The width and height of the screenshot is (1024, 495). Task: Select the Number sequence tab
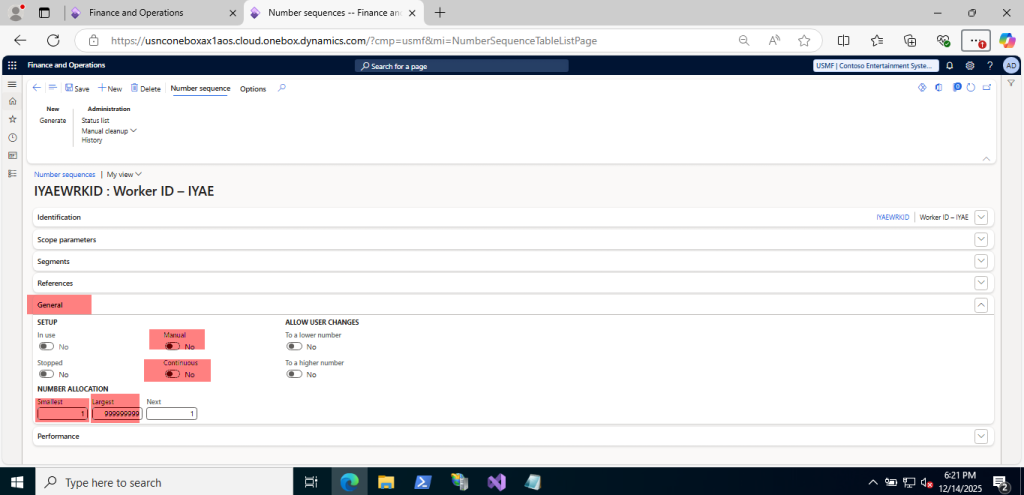200,88
